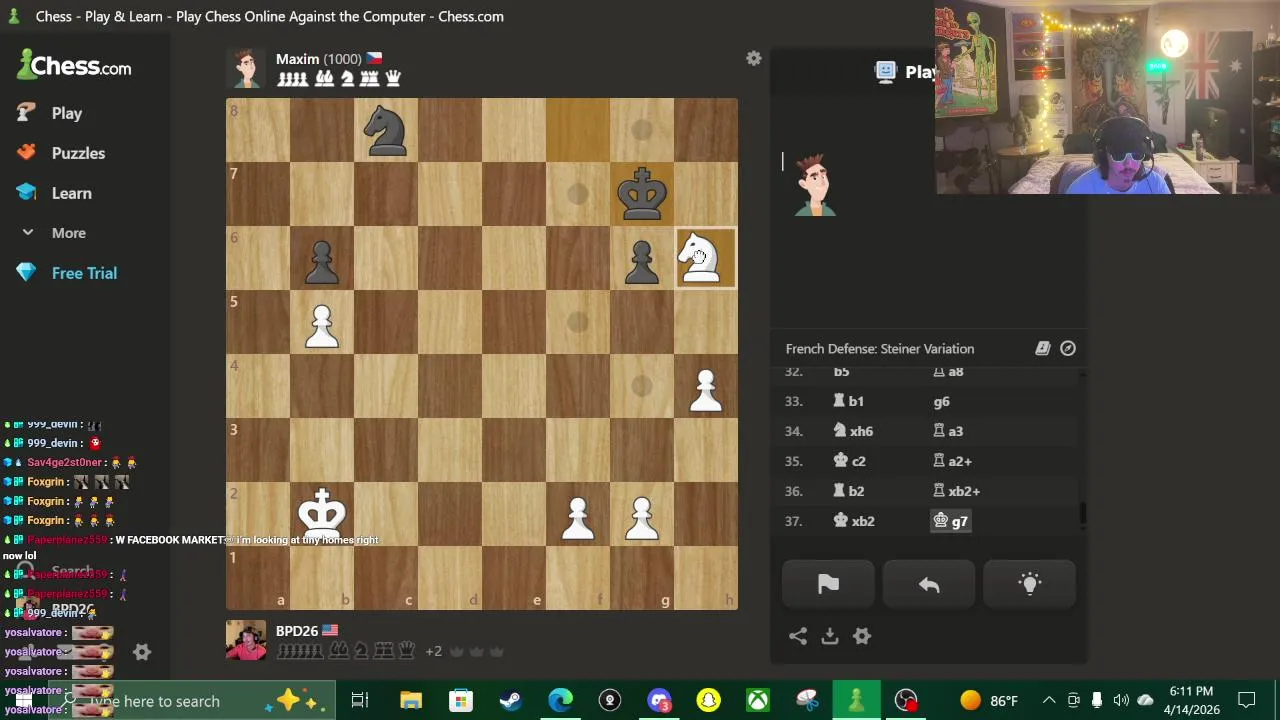
Task: Open settings gear below move list
Action: pyautogui.click(x=862, y=636)
